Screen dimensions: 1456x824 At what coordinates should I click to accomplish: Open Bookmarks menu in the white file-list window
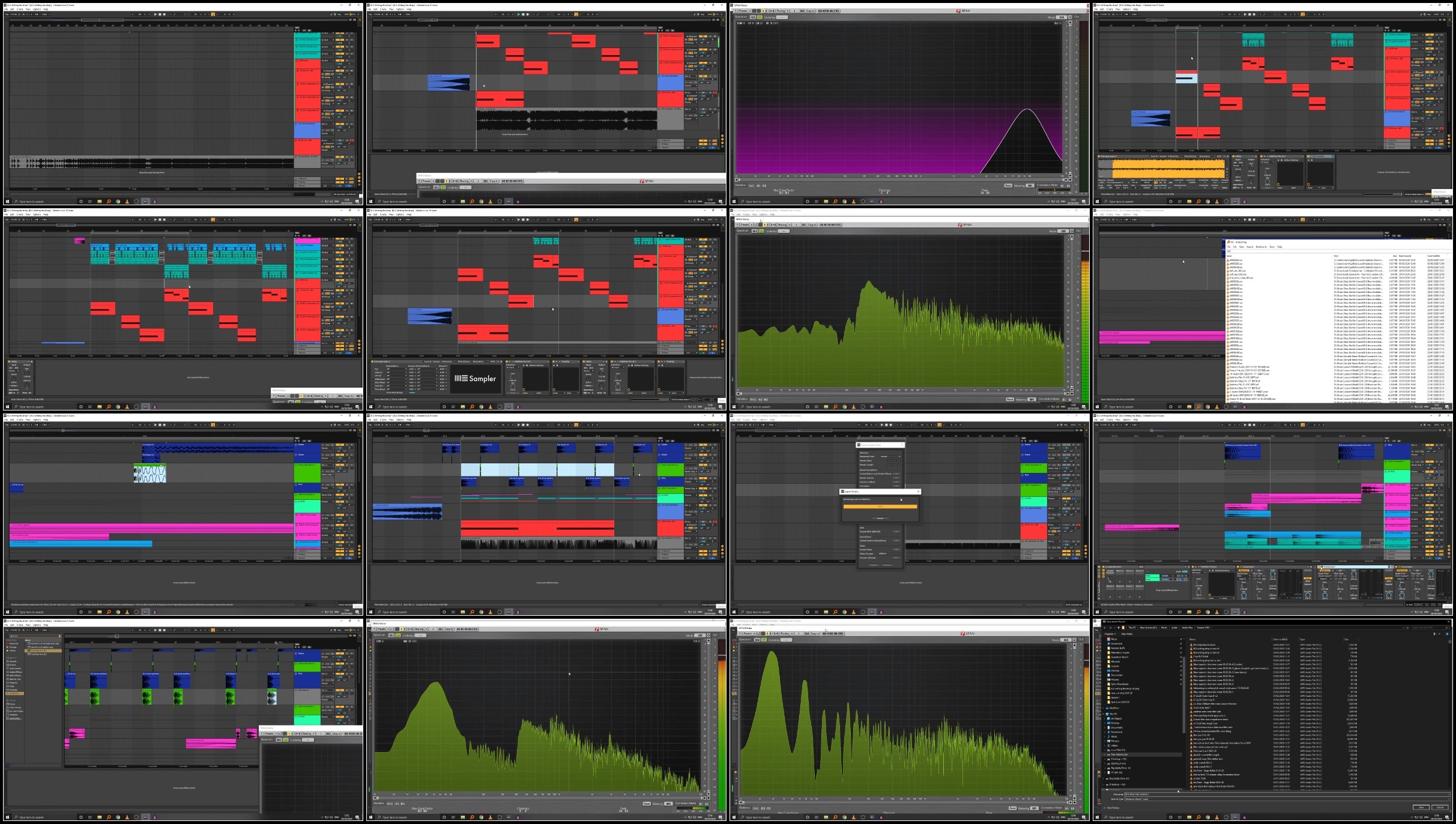(x=1261, y=247)
